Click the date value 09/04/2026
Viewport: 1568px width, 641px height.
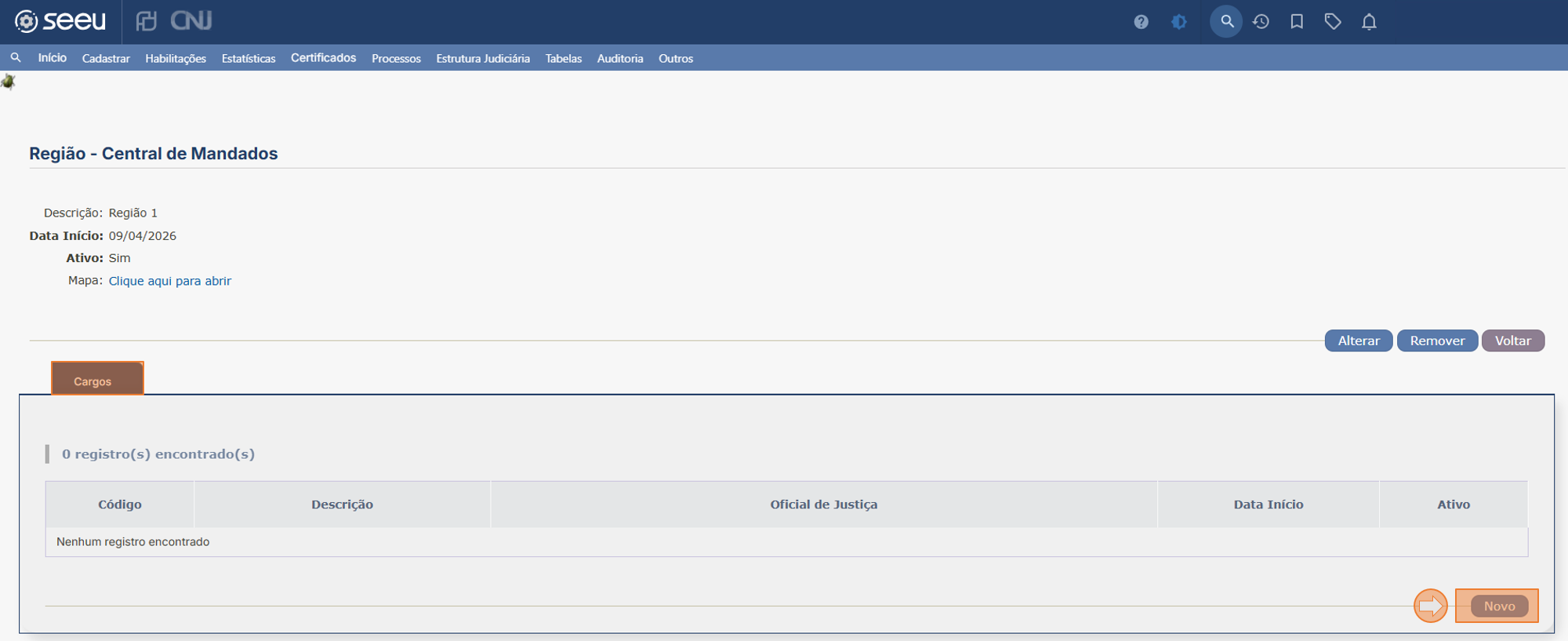[143, 236]
